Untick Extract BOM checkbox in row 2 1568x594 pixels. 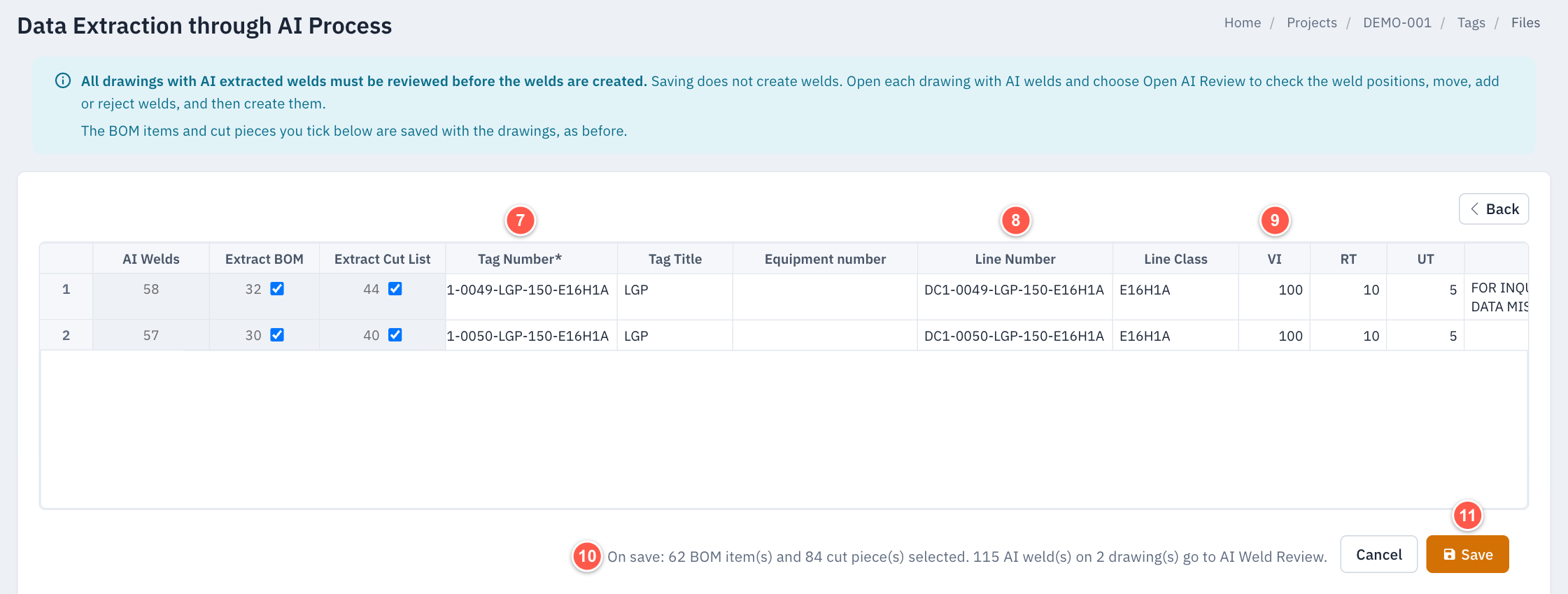[x=277, y=335]
